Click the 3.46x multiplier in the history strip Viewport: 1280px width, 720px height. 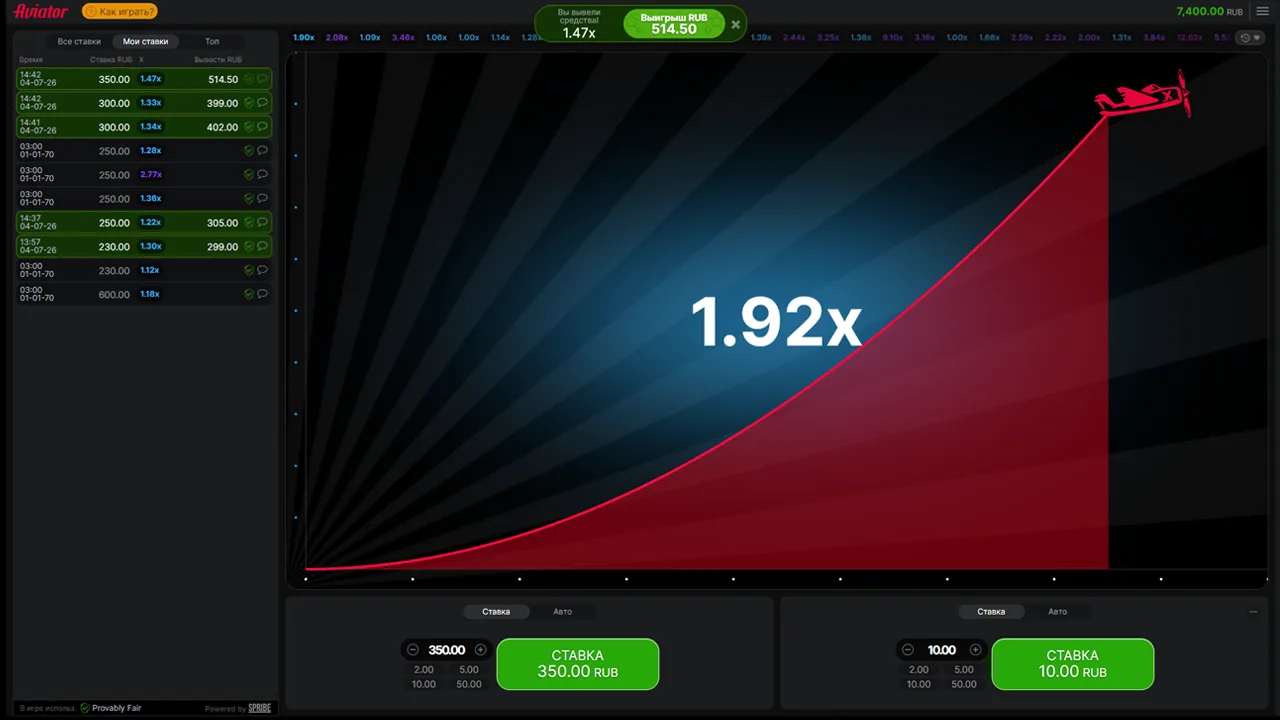click(x=403, y=37)
